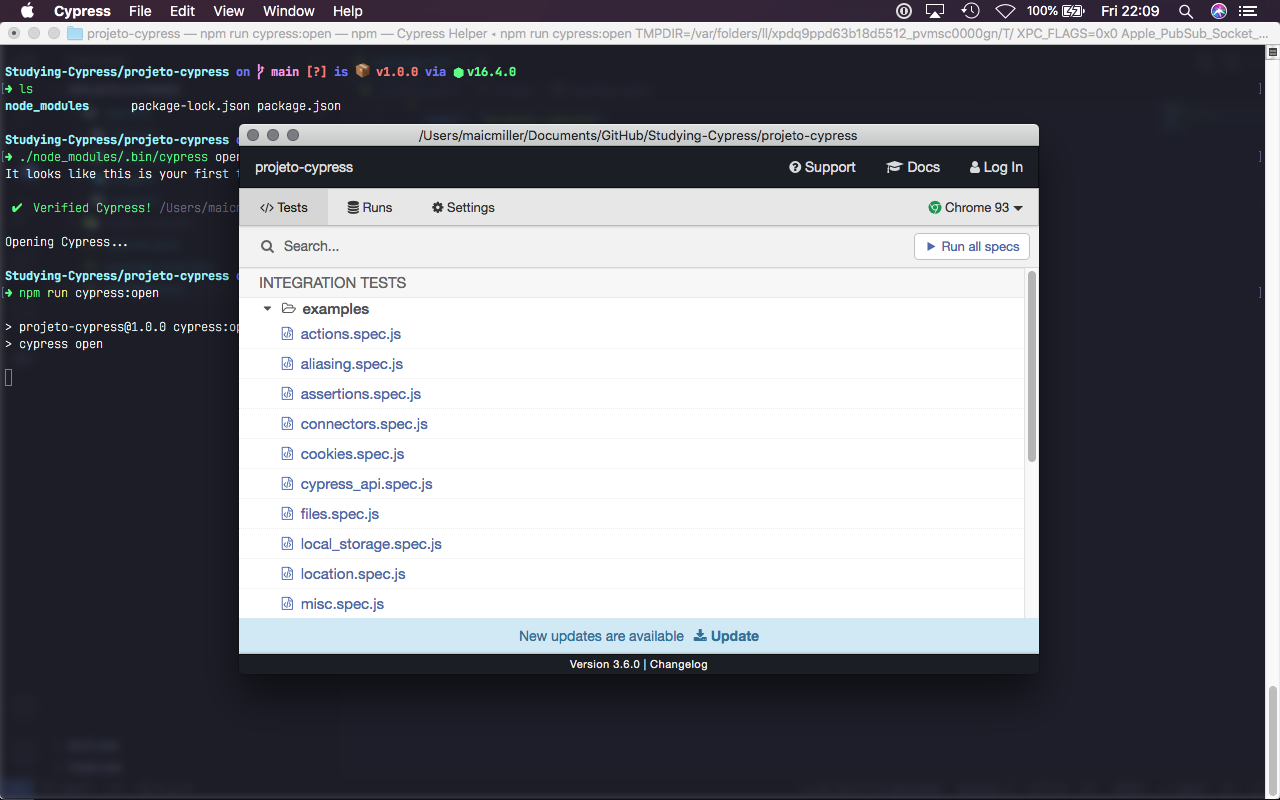Viewport: 1280px width, 800px height.
Task: Open the Chrome 93 browser dropdown
Action: point(976,208)
